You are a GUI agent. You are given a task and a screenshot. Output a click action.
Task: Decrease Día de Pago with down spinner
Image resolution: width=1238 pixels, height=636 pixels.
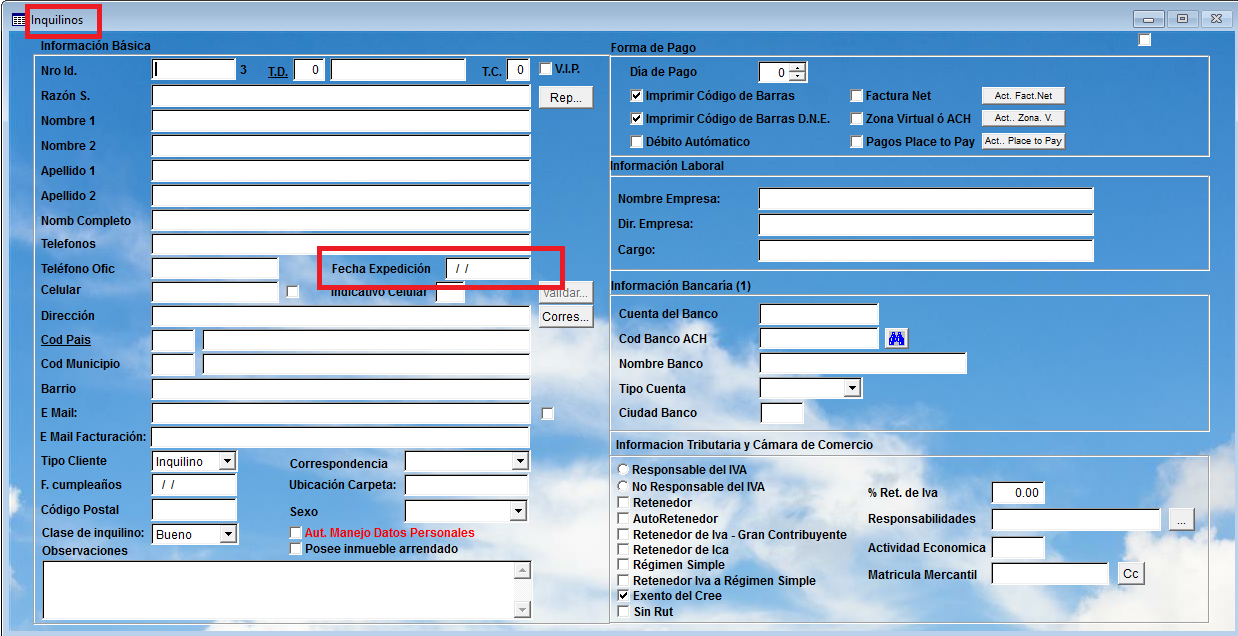pyautogui.click(x=797, y=77)
